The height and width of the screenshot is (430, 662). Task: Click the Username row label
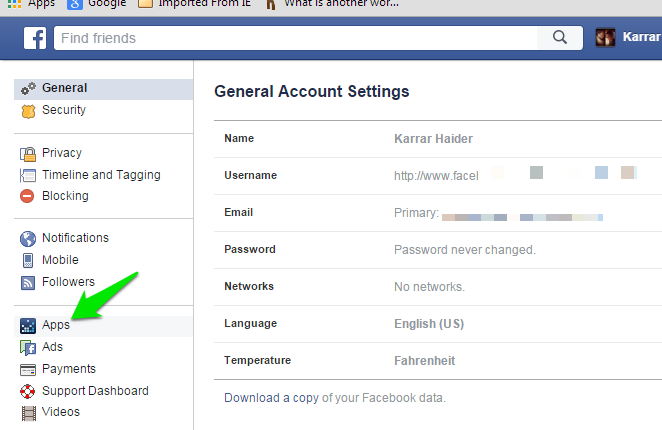250,175
